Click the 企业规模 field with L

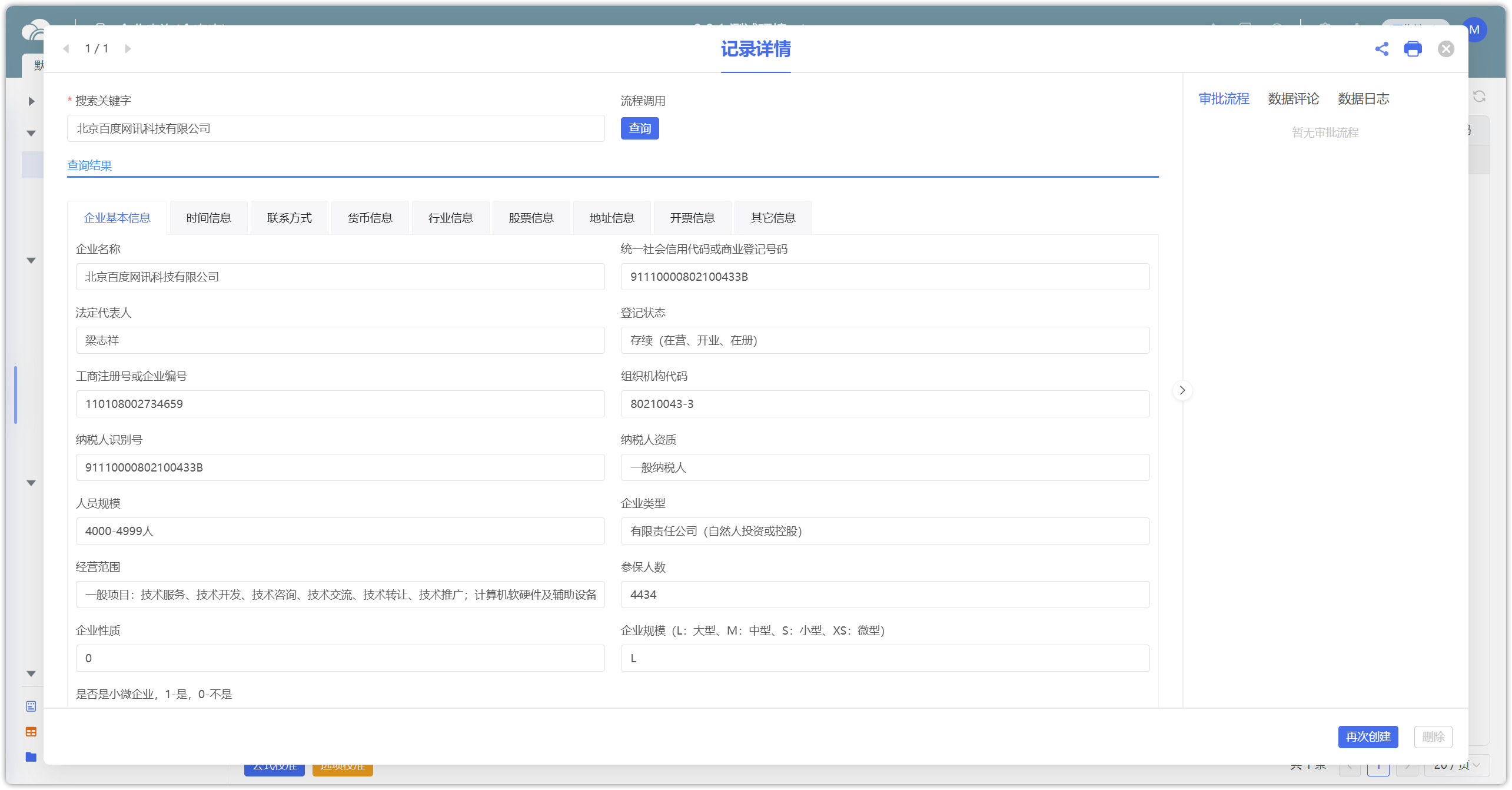pyautogui.click(x=885, y=658)
